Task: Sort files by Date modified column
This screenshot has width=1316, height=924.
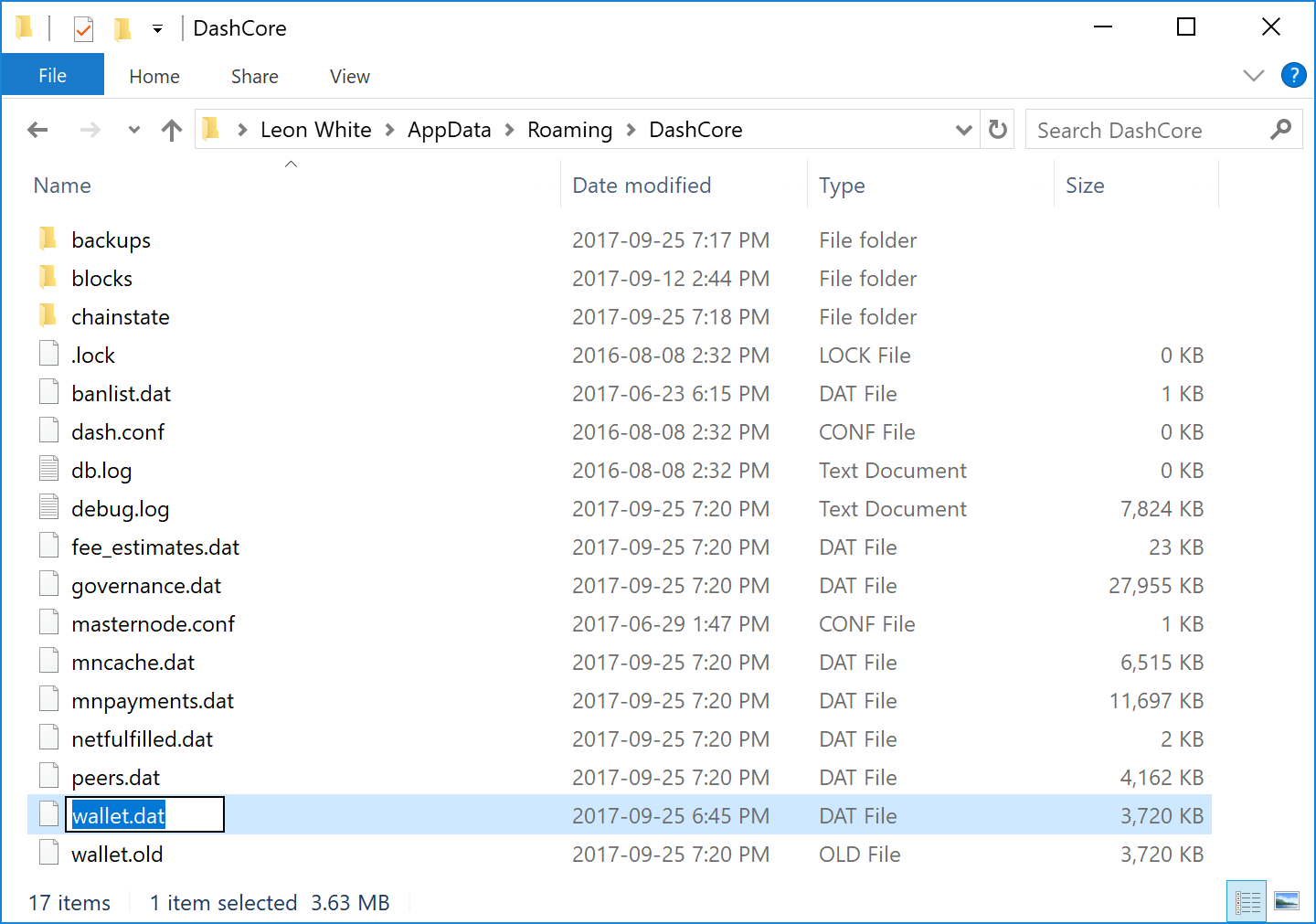Action: (642, 186)
